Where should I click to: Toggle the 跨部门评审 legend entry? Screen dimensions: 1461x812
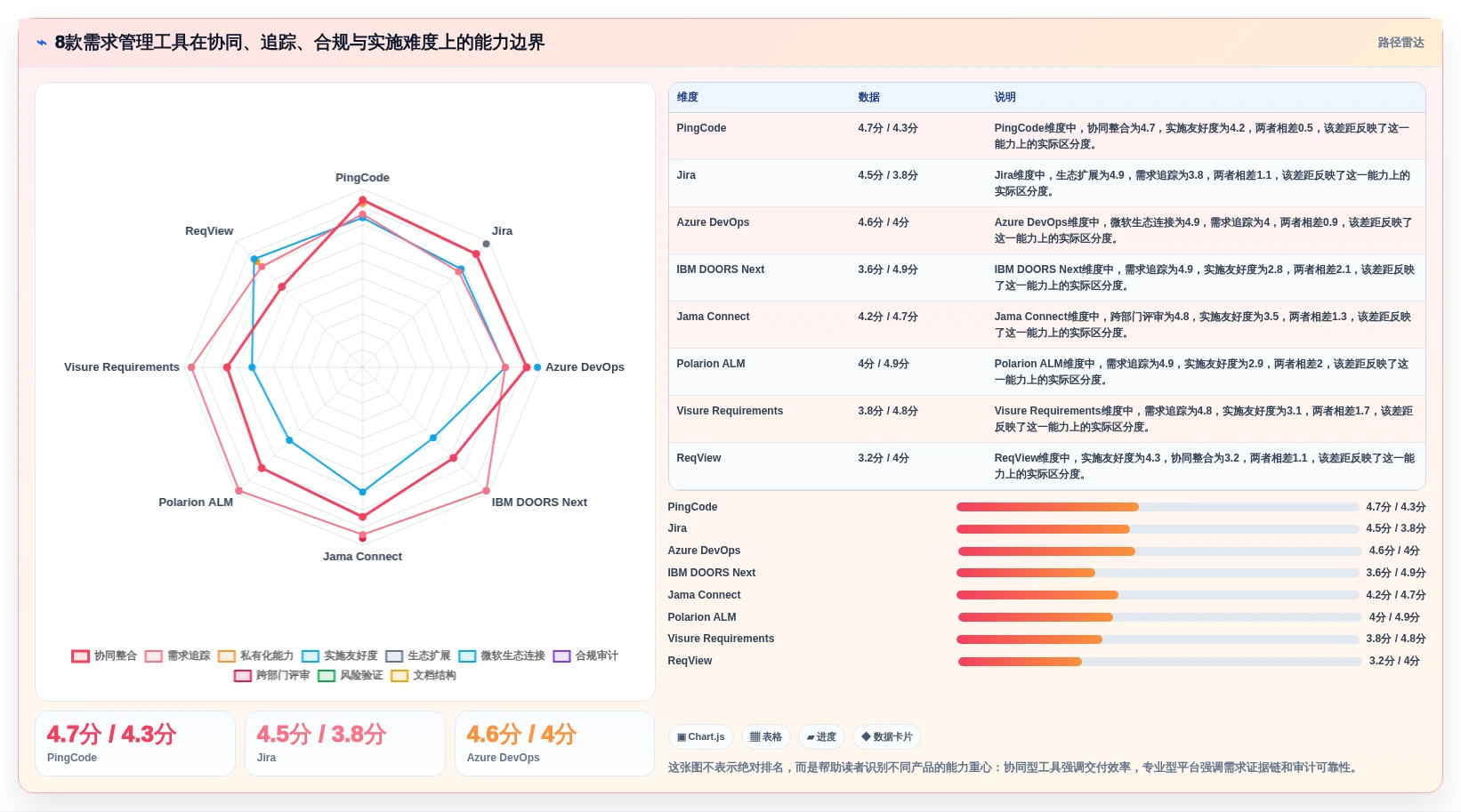[271, 675]
